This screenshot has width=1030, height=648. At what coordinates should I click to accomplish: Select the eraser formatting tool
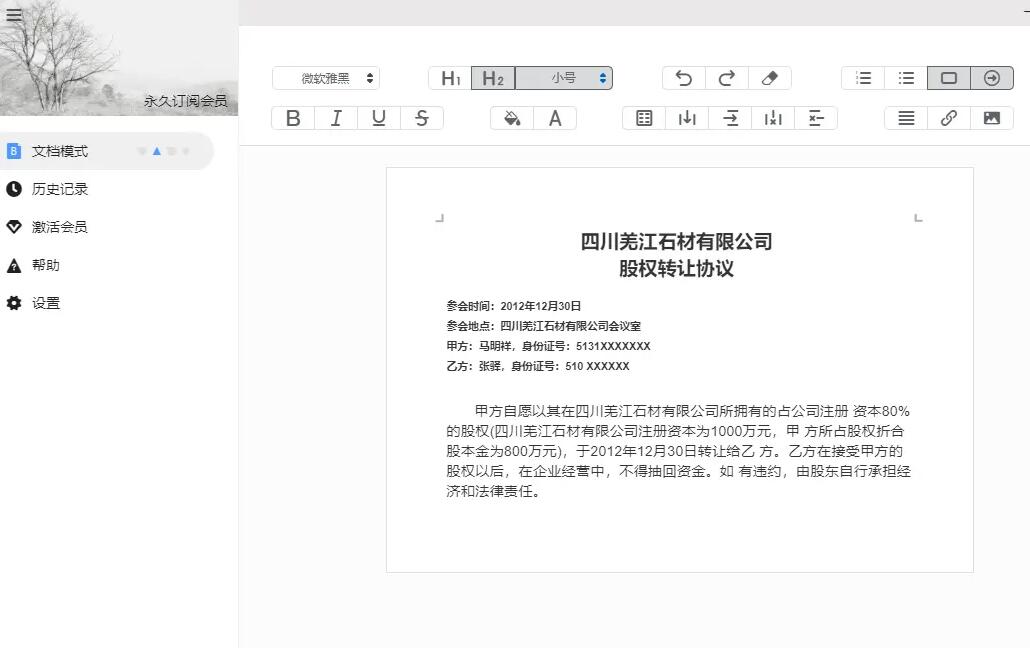(x=770, y=78)
